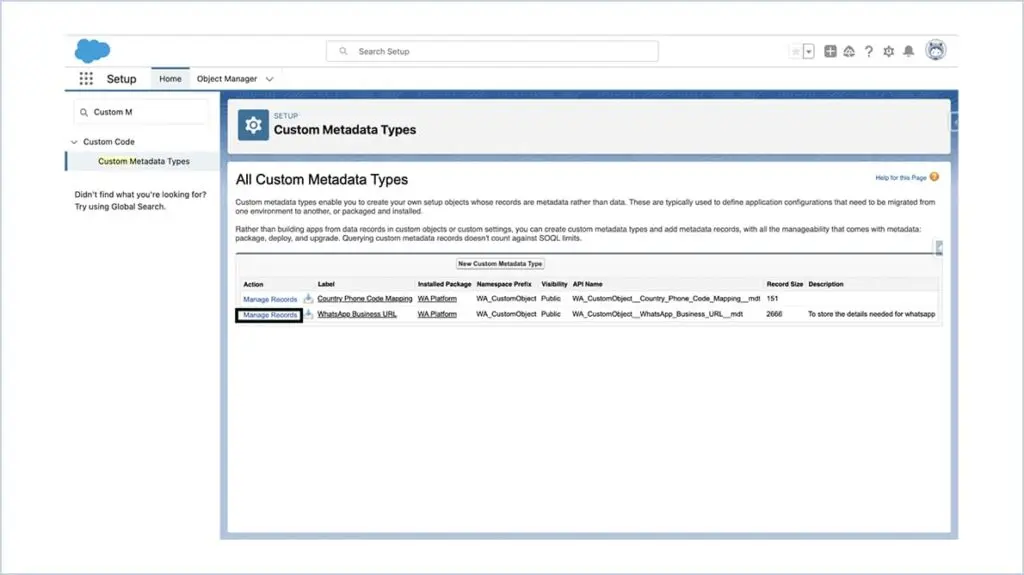Image resolution: width=1024 pixels, height=575 pixels.
Task: Click the Visibility column header
Action: [x=554, y=284]
